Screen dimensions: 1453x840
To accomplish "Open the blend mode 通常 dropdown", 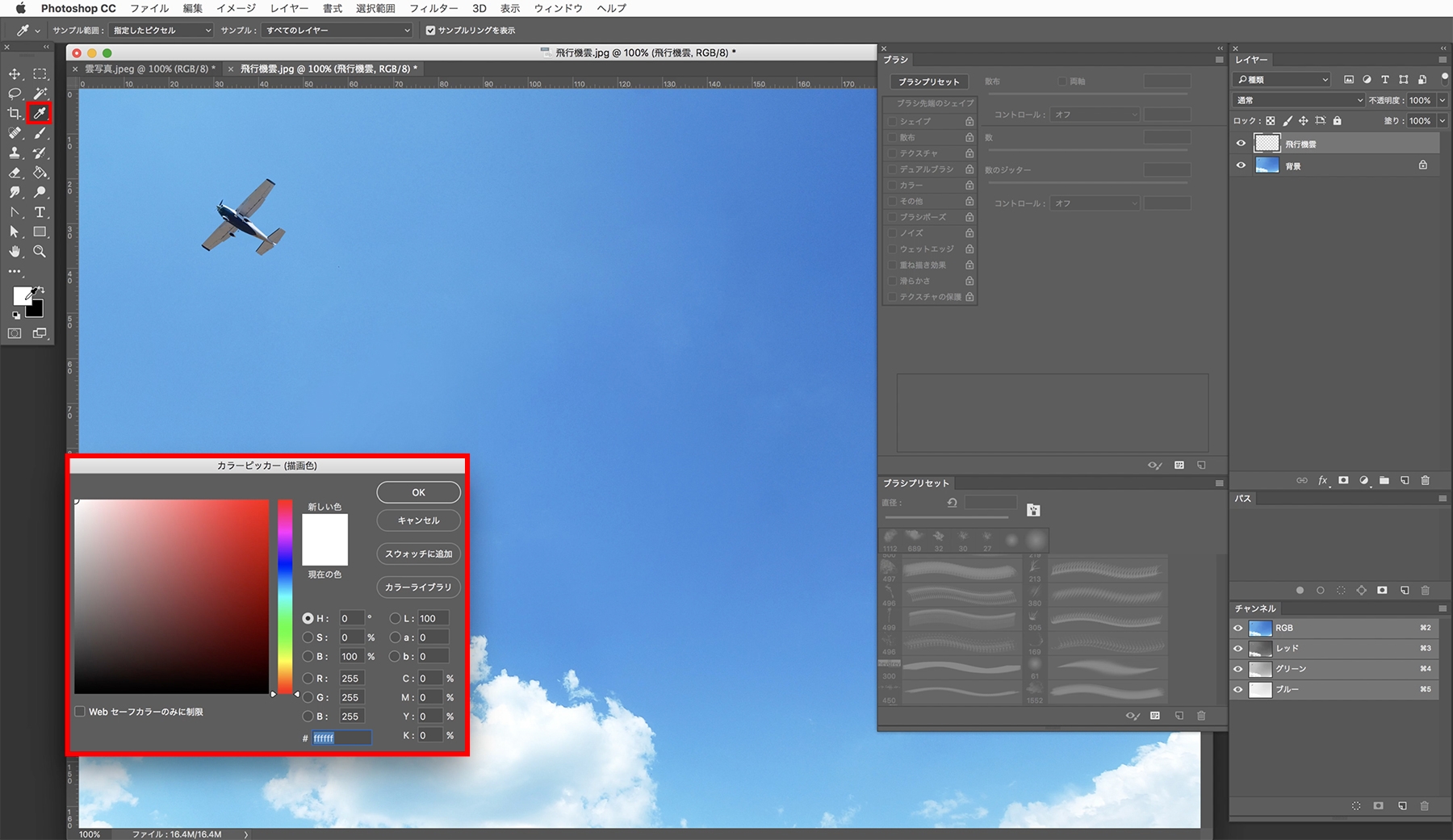I will click(1299, 100).
